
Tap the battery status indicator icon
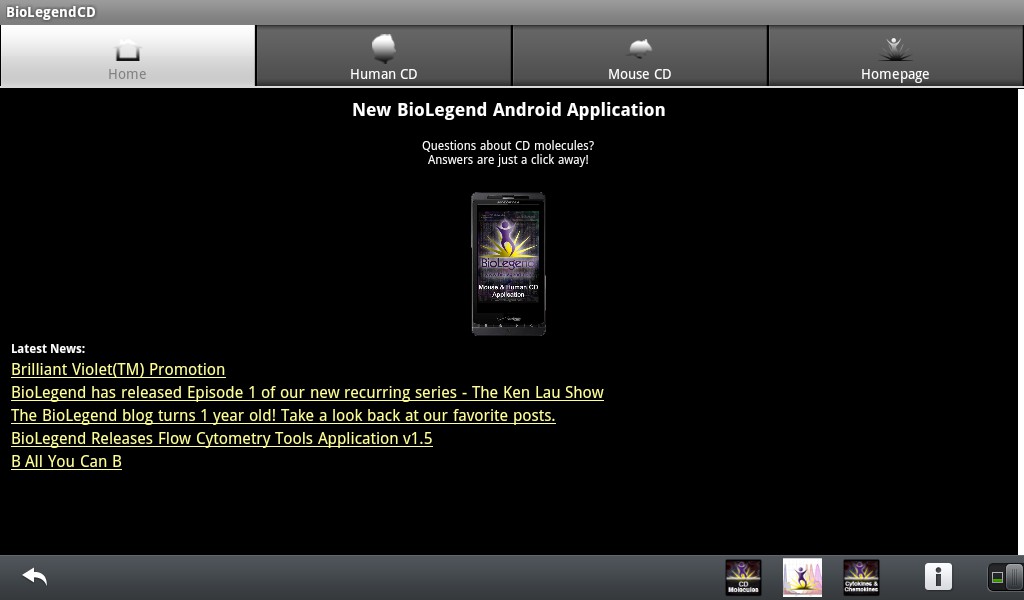click(1003, 577)
